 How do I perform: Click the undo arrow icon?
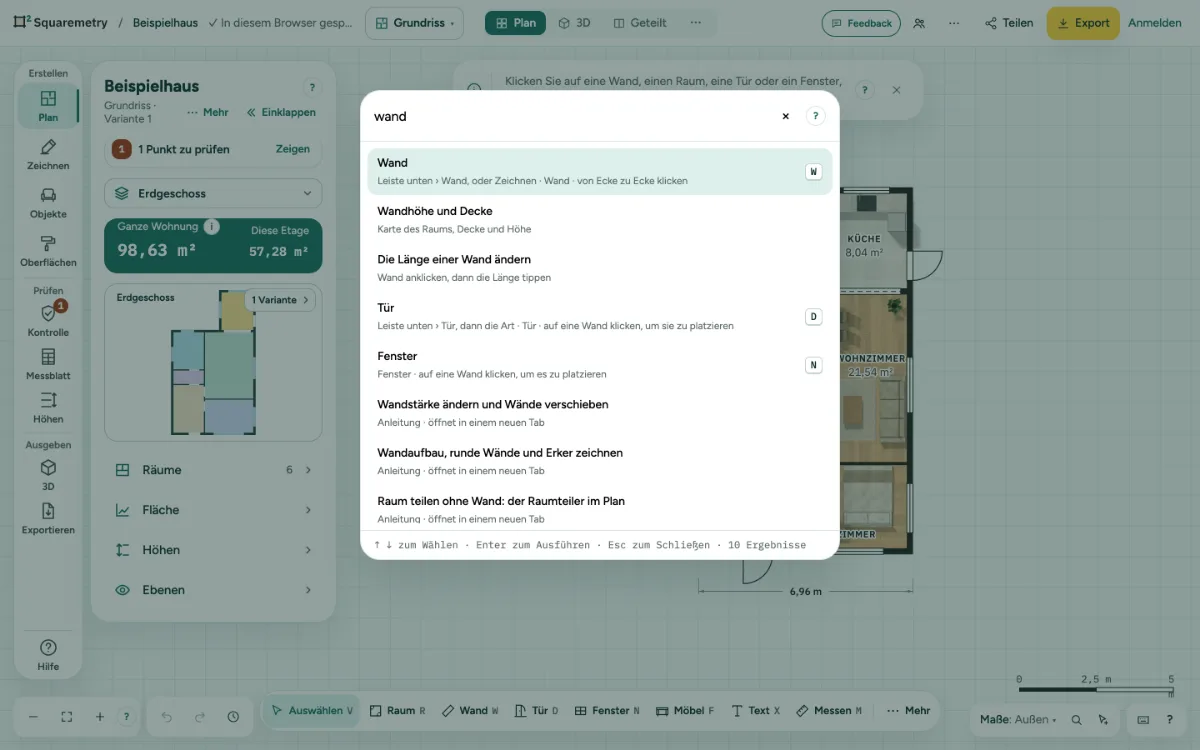point(167,717)
